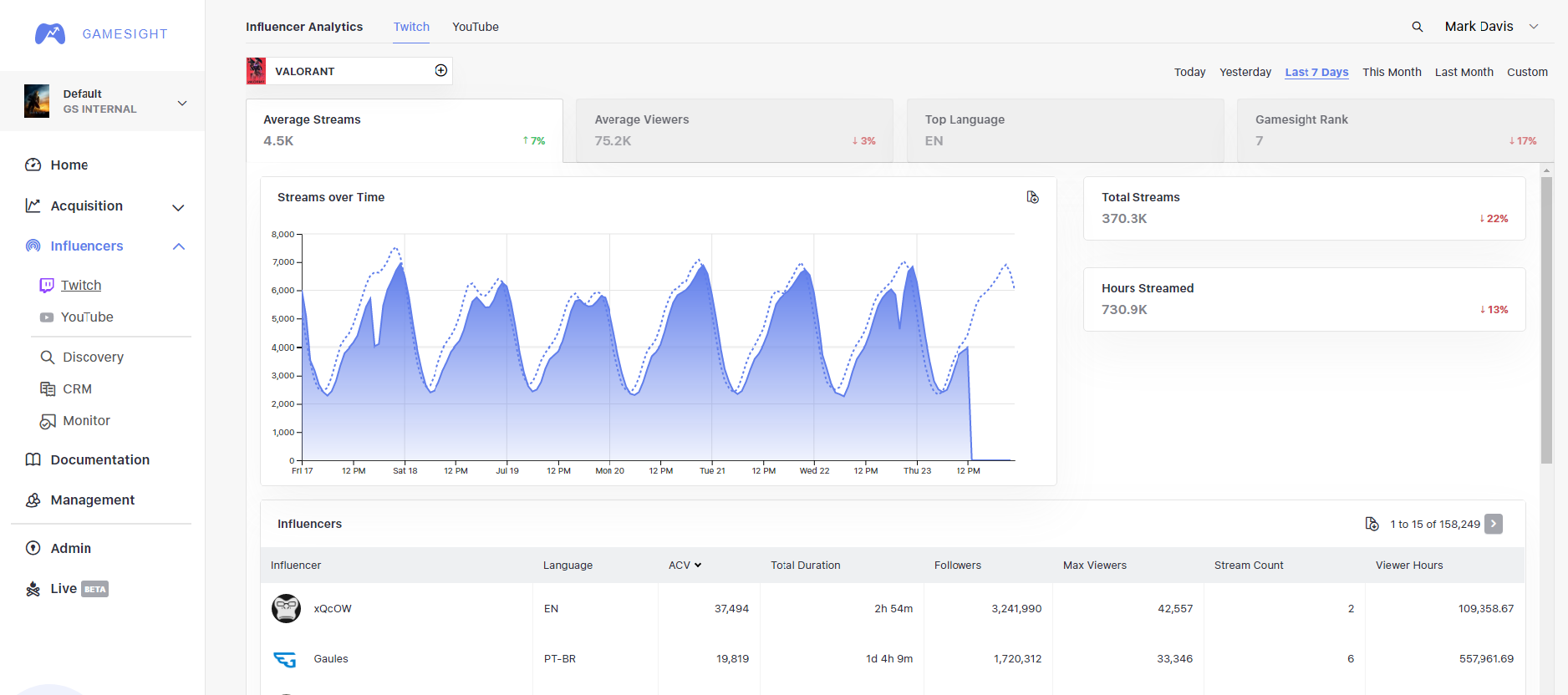Click the Discovery magnifier icon
The height and width of the screenshot is (695, 1568).
(x=48, y=357)
